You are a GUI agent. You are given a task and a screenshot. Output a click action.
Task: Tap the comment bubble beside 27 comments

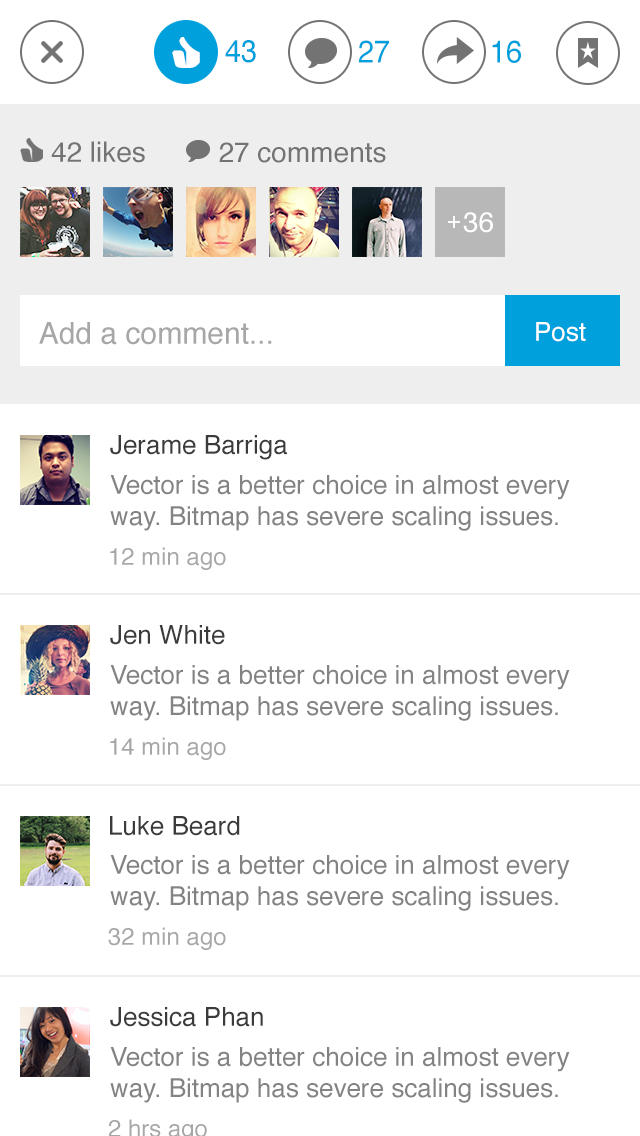pyautogui.click(x=199, y=151)
